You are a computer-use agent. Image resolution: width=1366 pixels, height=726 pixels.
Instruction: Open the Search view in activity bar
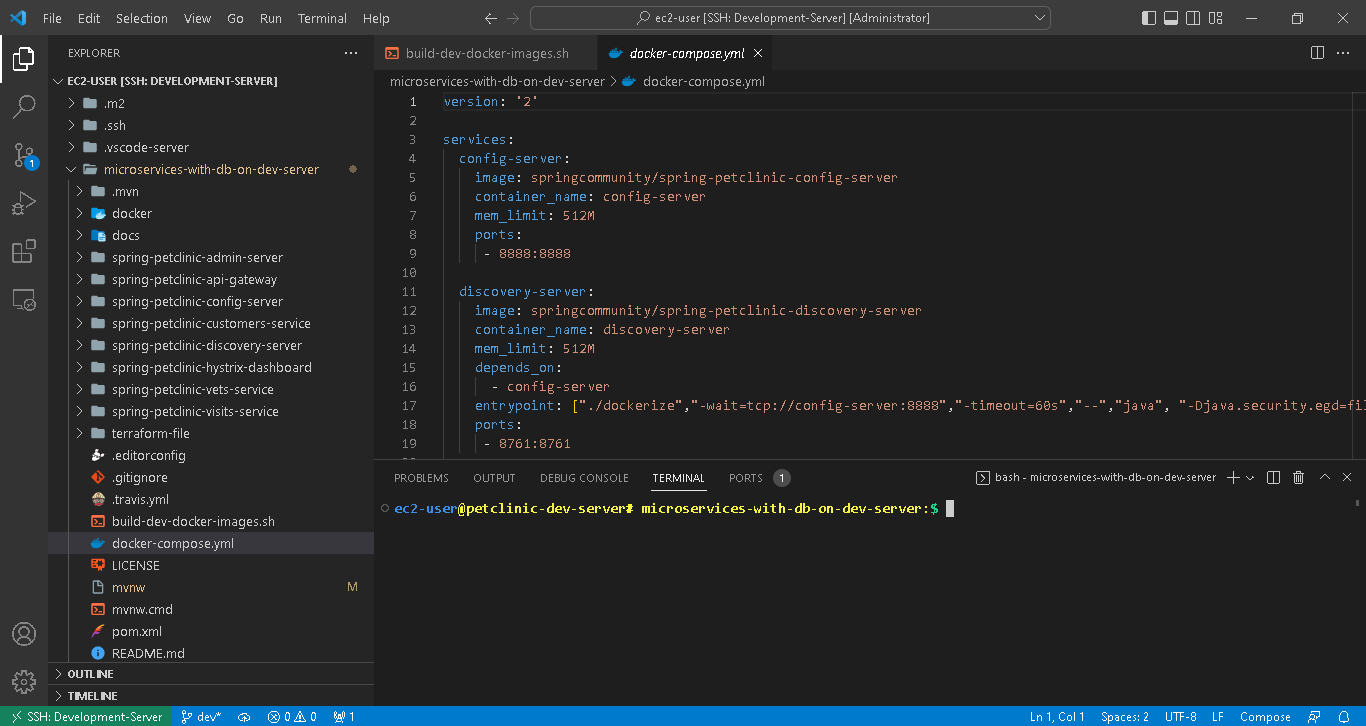pos(24,106)
